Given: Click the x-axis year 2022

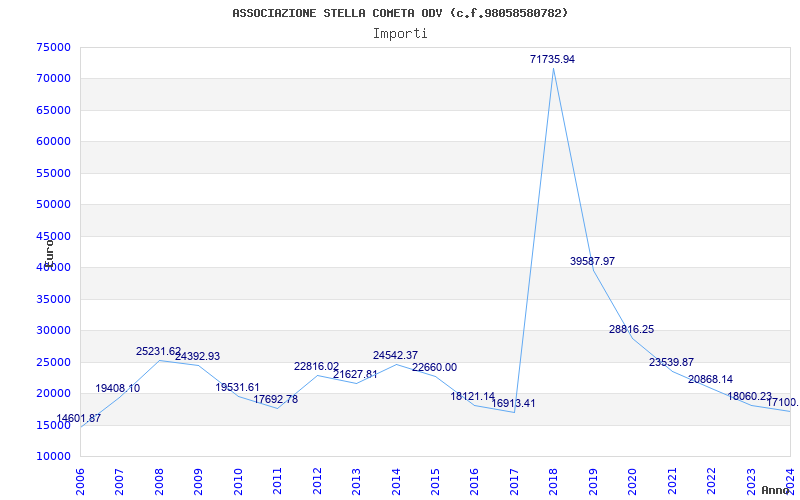Looking at the screenshot, I should click(711, 481).
